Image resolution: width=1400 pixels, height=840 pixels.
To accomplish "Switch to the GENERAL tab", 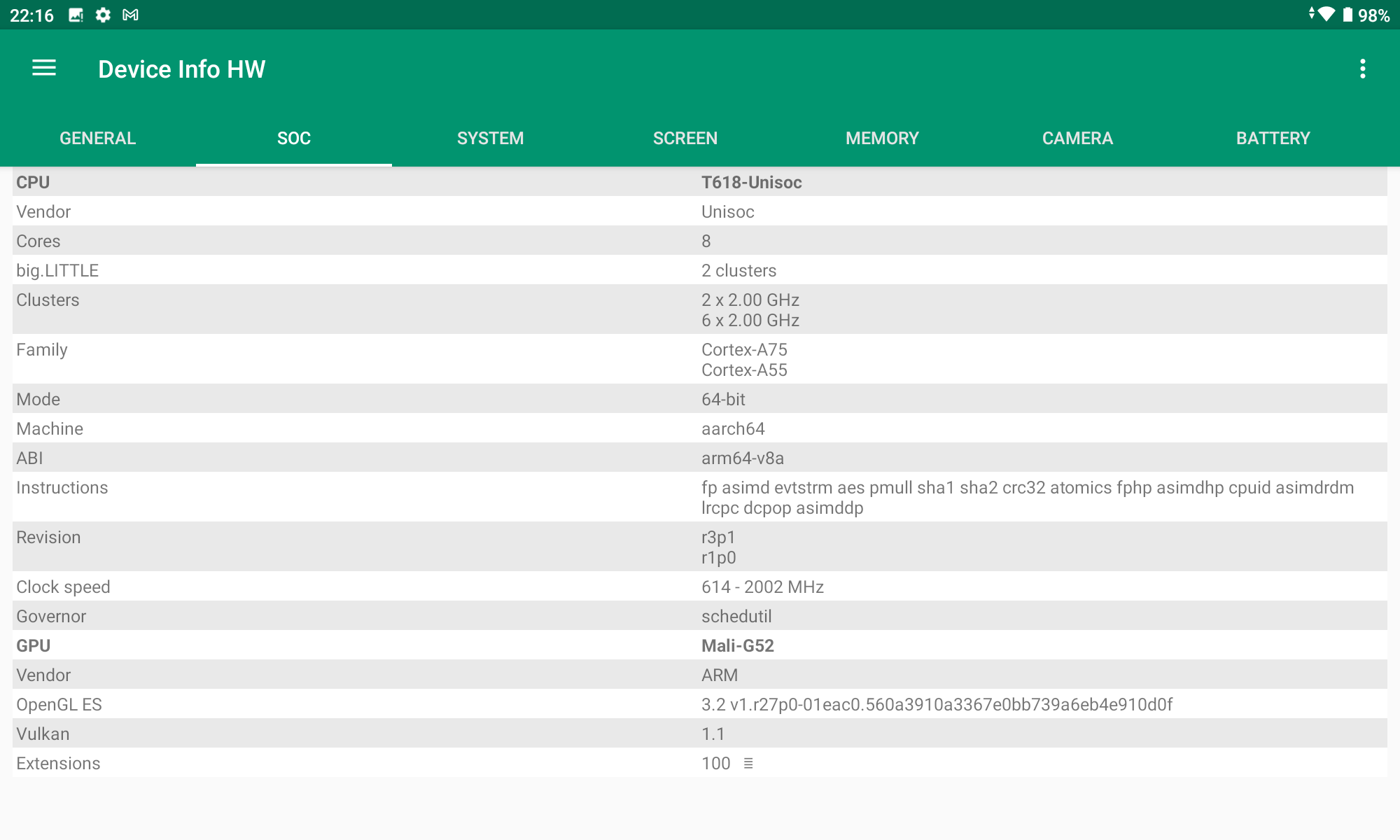I will [x=98, y=138].
